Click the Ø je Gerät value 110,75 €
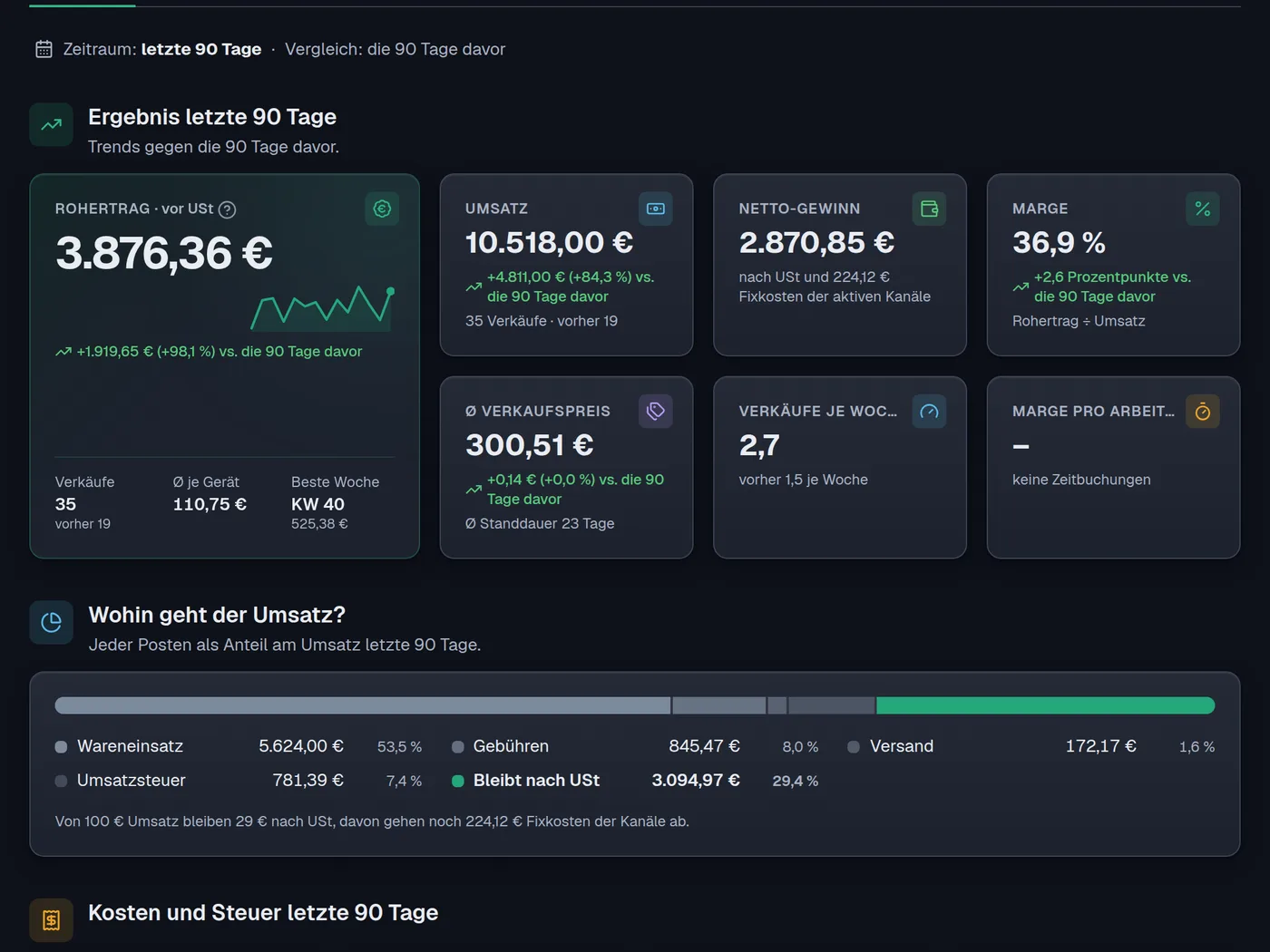1270x952 pixels. (210, 504)
